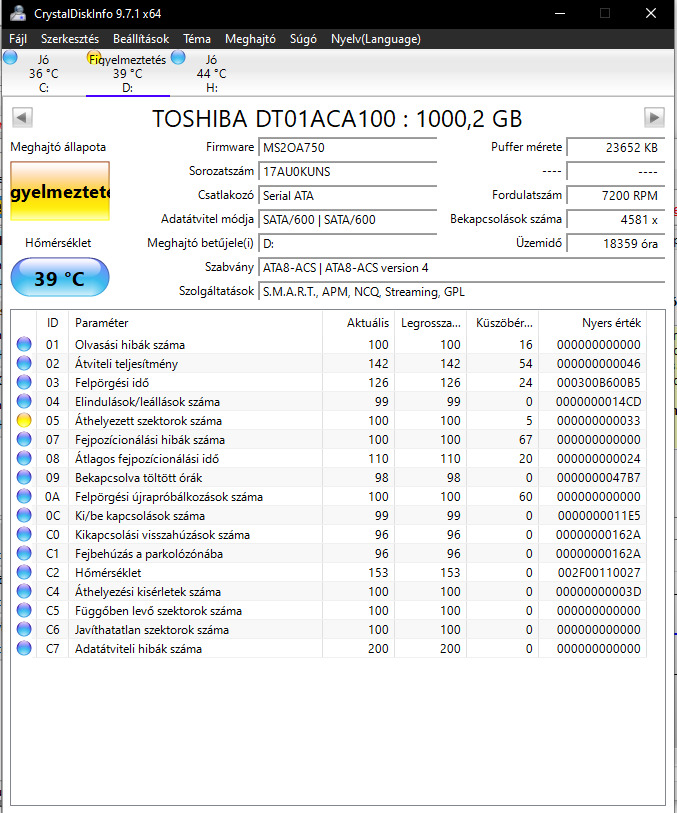Click the Aktuális column header
This screenshot has width=677, height=813.
click(358, 323)
